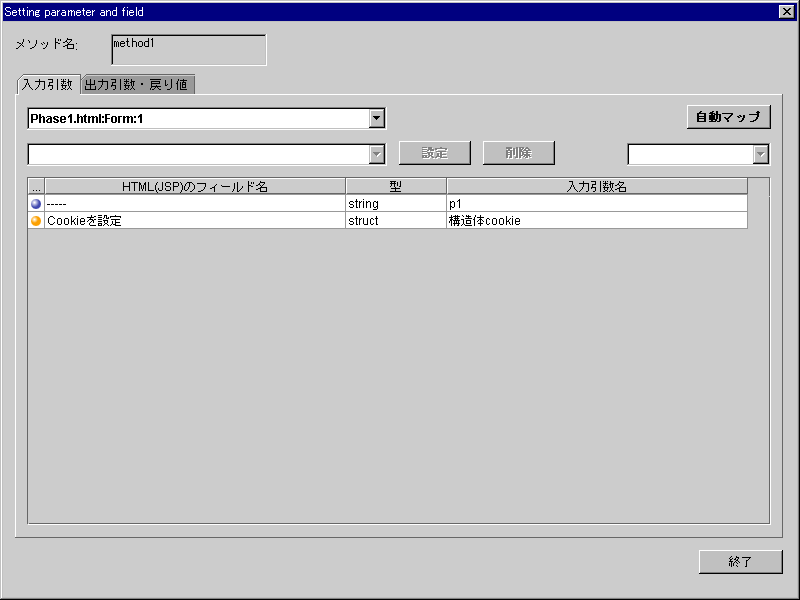This screenshot has height=600, width=800.
Task: Click the X in the title bar
Action: click(x=788, y=11)
